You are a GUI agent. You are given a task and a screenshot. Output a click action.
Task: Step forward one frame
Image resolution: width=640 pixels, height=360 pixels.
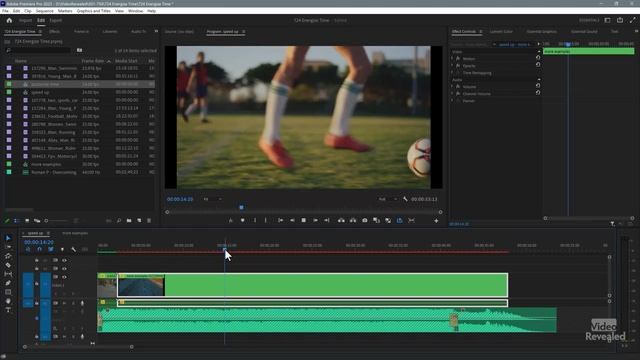click(x=315, y=220)
